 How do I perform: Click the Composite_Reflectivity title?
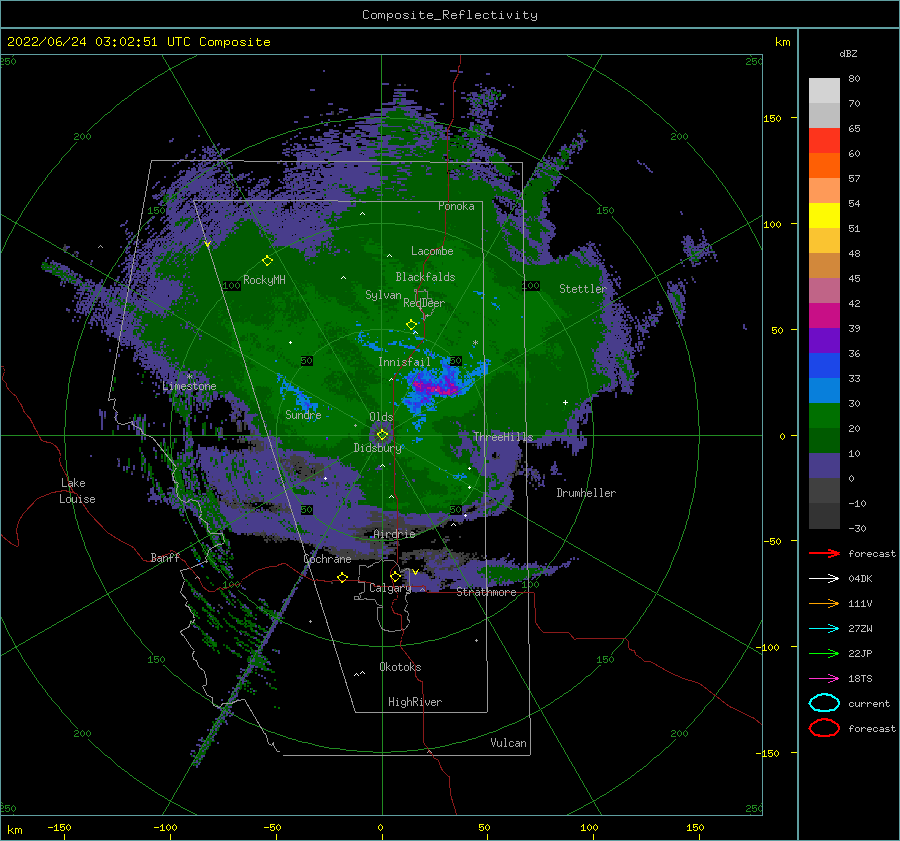click(449, 15)
